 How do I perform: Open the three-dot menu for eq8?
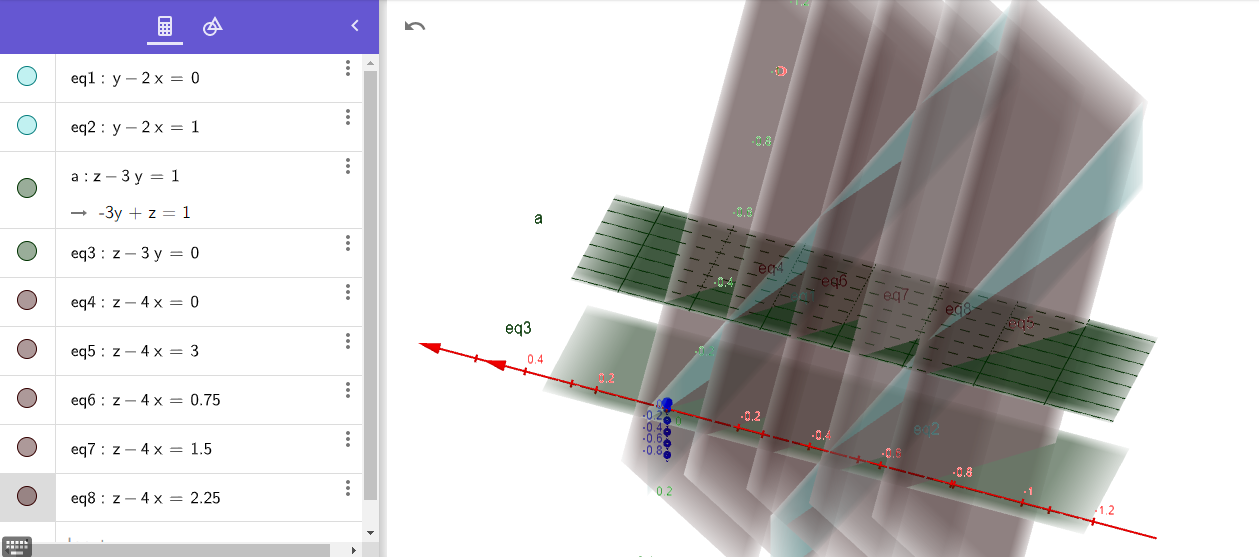click(x=347, y=488)
